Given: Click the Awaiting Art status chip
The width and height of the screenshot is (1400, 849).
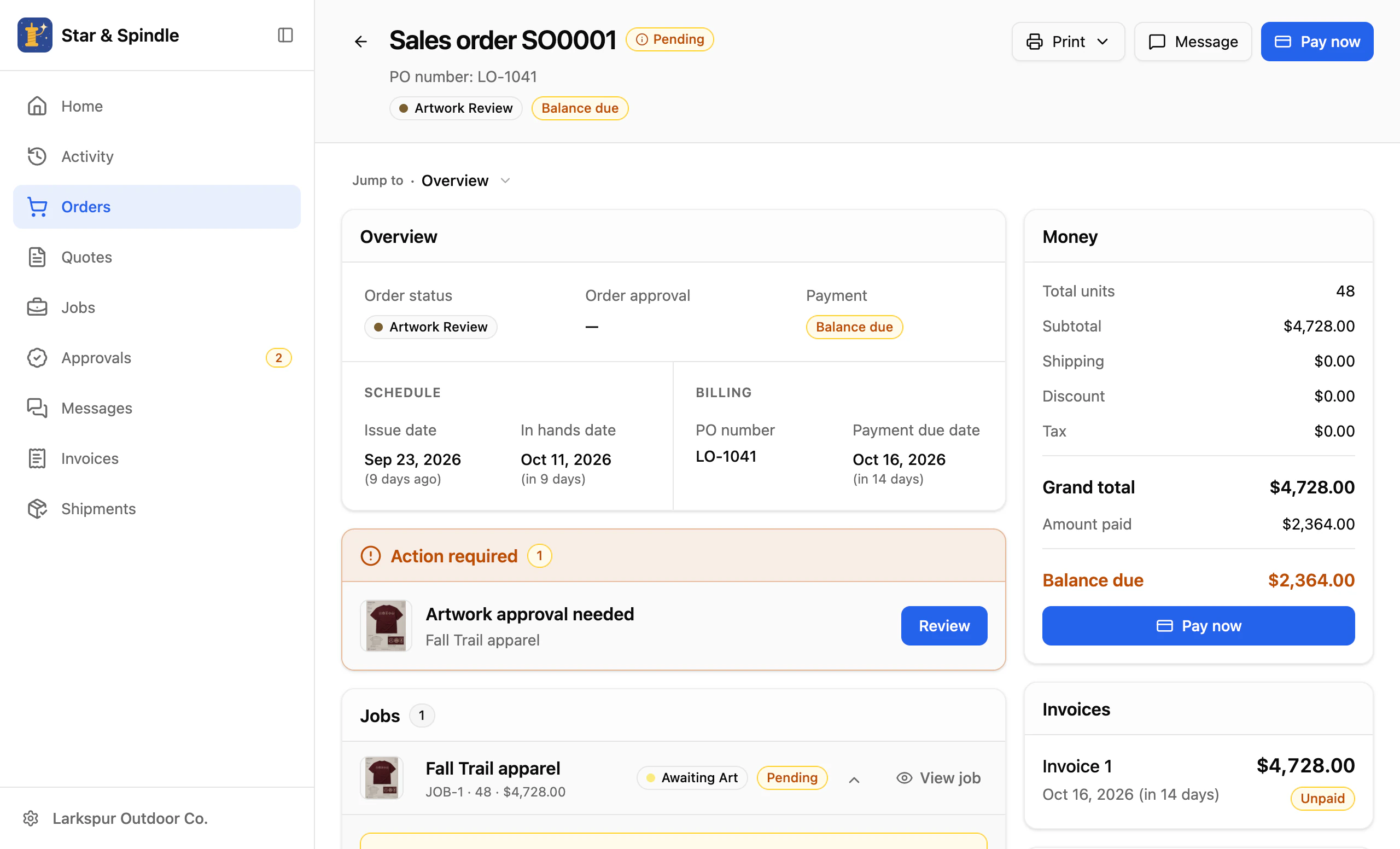Looking at the screenshot, I should click(x=692, y=778).
